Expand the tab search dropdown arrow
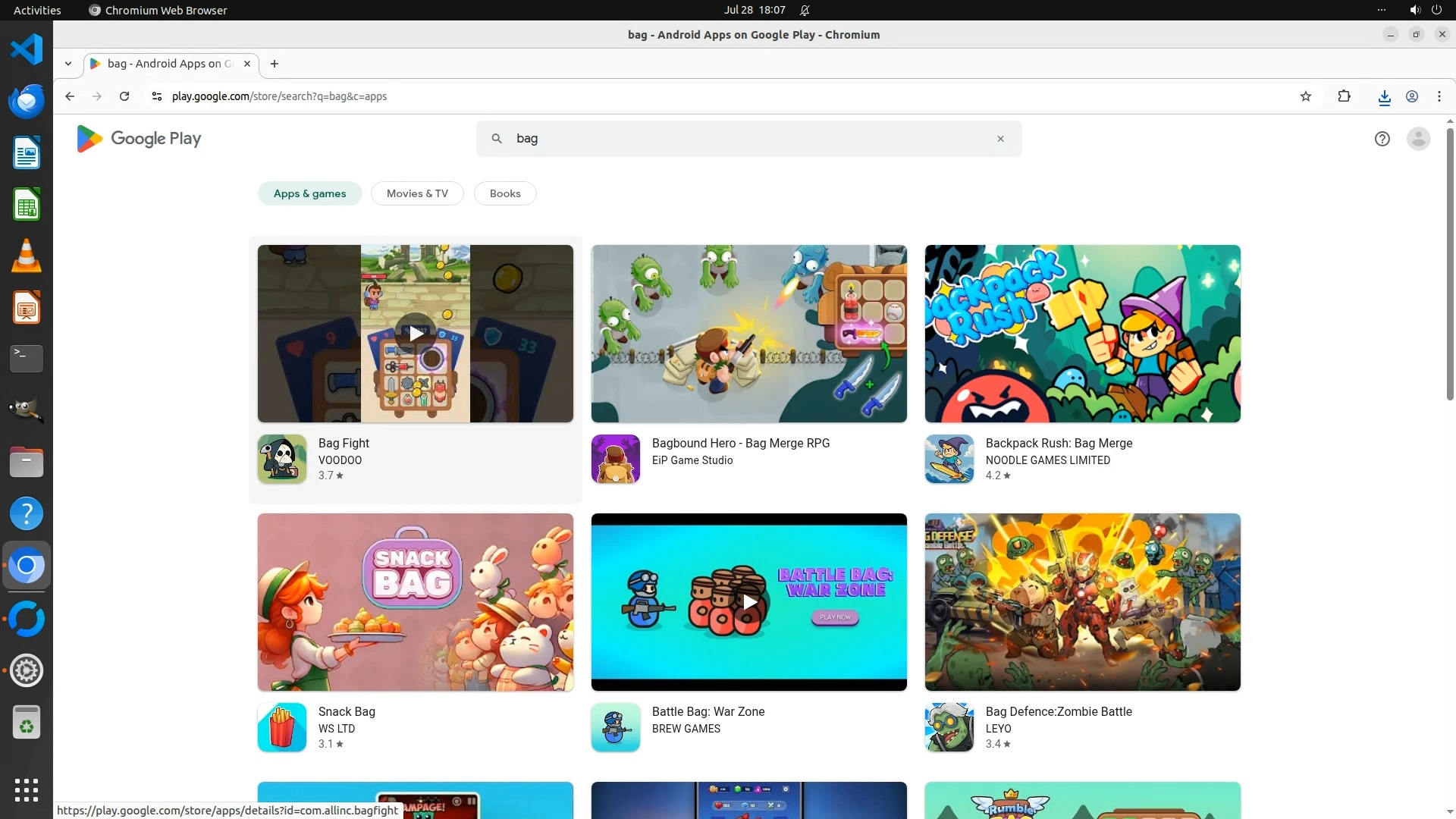This screenshot has width=1456, height=819. 68,64
